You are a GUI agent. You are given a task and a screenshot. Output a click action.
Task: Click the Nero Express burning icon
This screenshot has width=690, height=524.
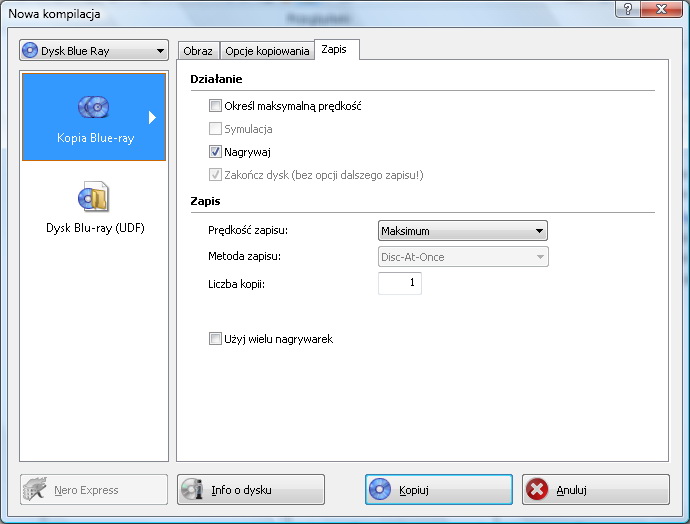tap(35, 489)
